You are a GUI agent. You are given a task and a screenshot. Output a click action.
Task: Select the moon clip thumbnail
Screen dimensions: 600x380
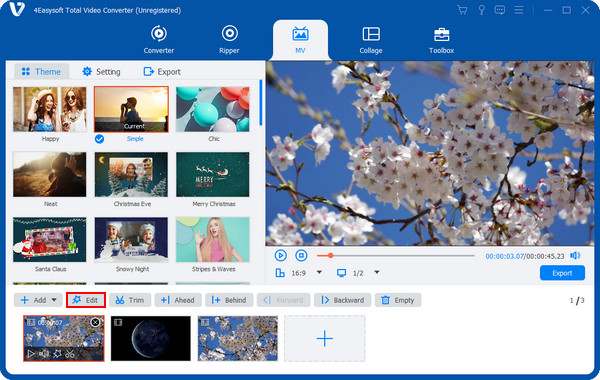(x=151, y=338)
